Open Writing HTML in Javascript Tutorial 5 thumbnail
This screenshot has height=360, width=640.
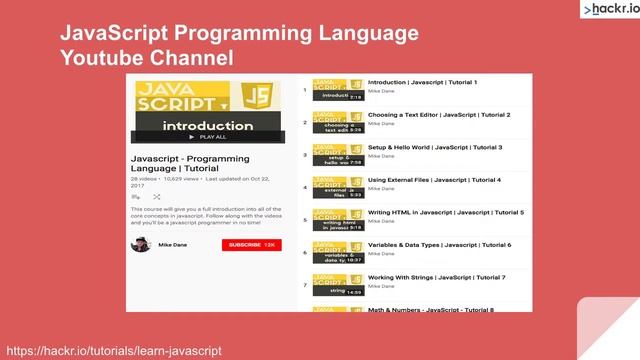338,220
